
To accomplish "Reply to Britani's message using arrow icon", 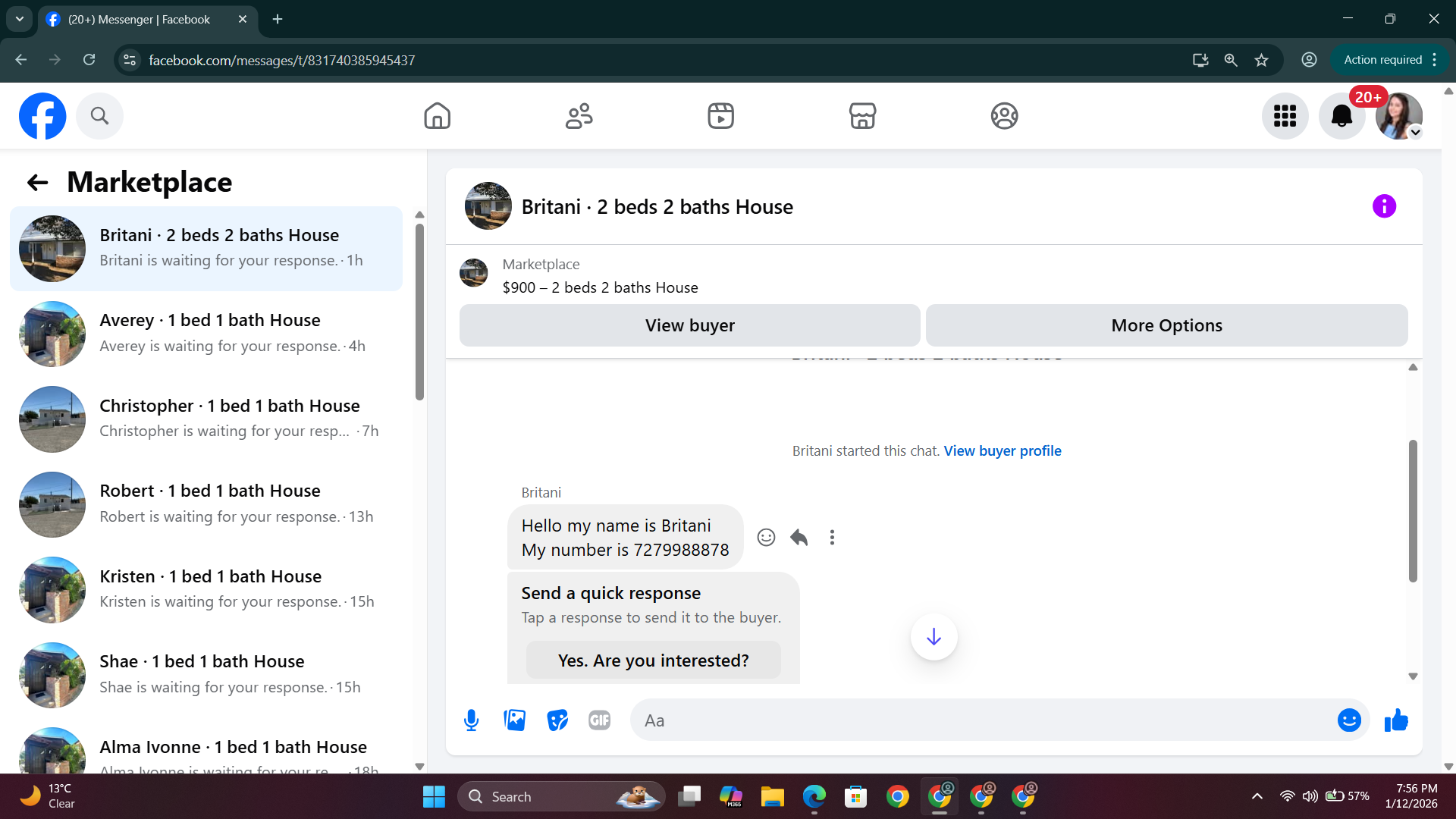I will coord(799,538).
